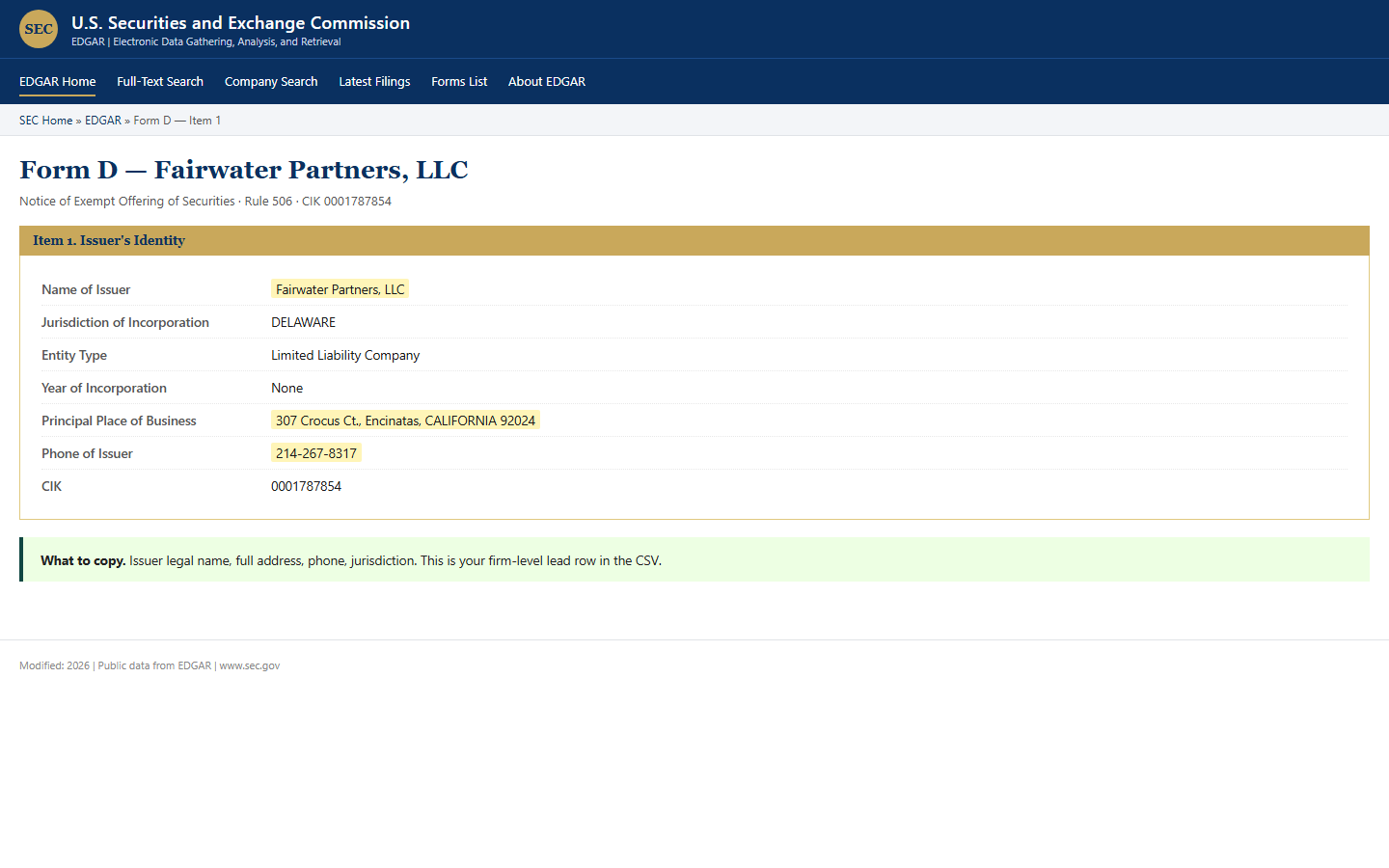Click the Form D — Item 1 breadcrumb text

point(177,121)
